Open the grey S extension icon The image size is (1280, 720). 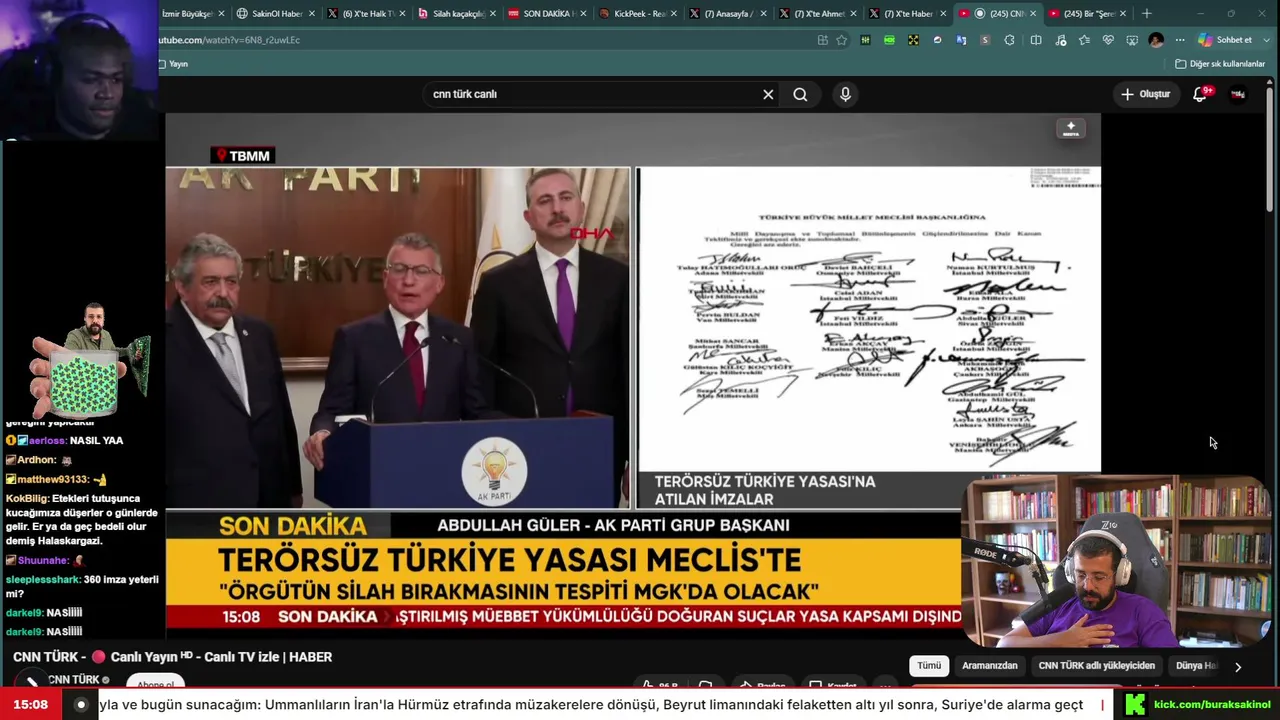click(985, 40)
